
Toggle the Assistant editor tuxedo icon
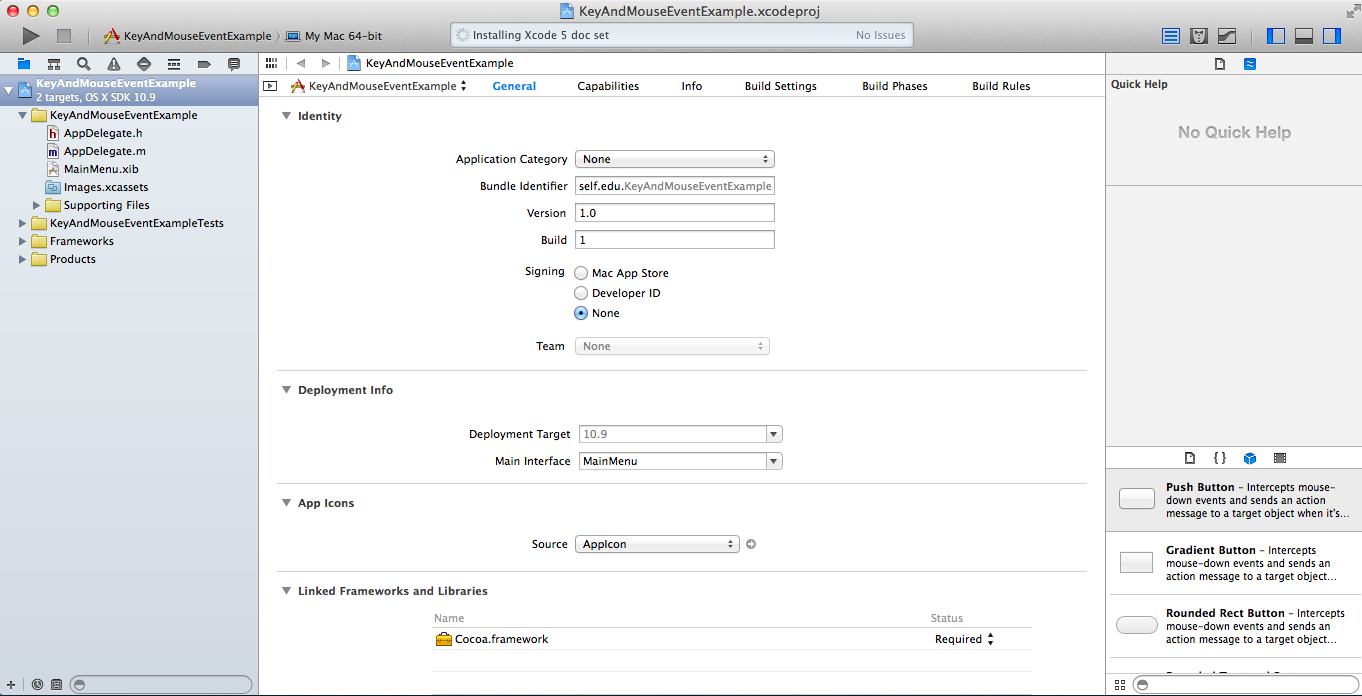pos(1198,35)
